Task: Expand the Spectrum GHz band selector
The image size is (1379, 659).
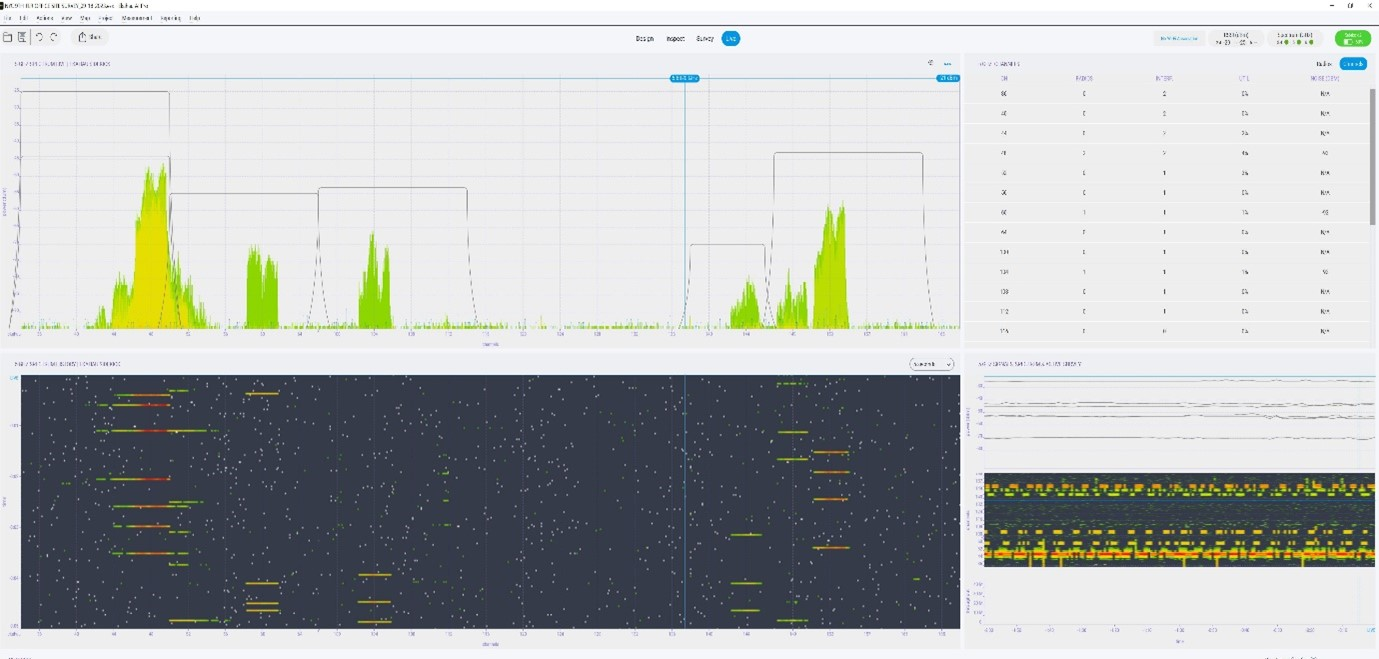Action: pos(1296,38)
